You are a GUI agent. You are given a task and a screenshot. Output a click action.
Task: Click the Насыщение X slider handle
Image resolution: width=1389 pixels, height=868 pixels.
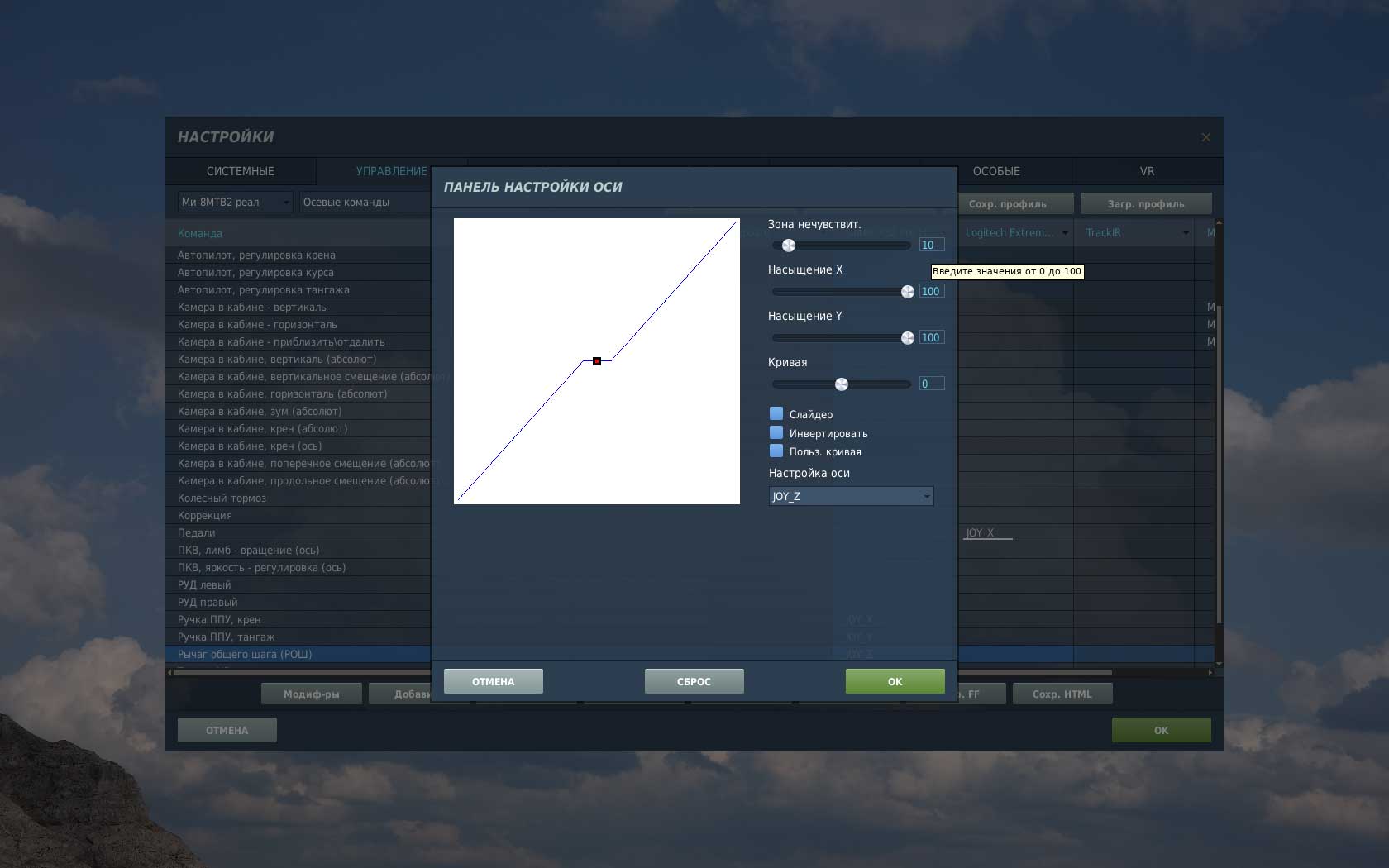click(908, 292)
